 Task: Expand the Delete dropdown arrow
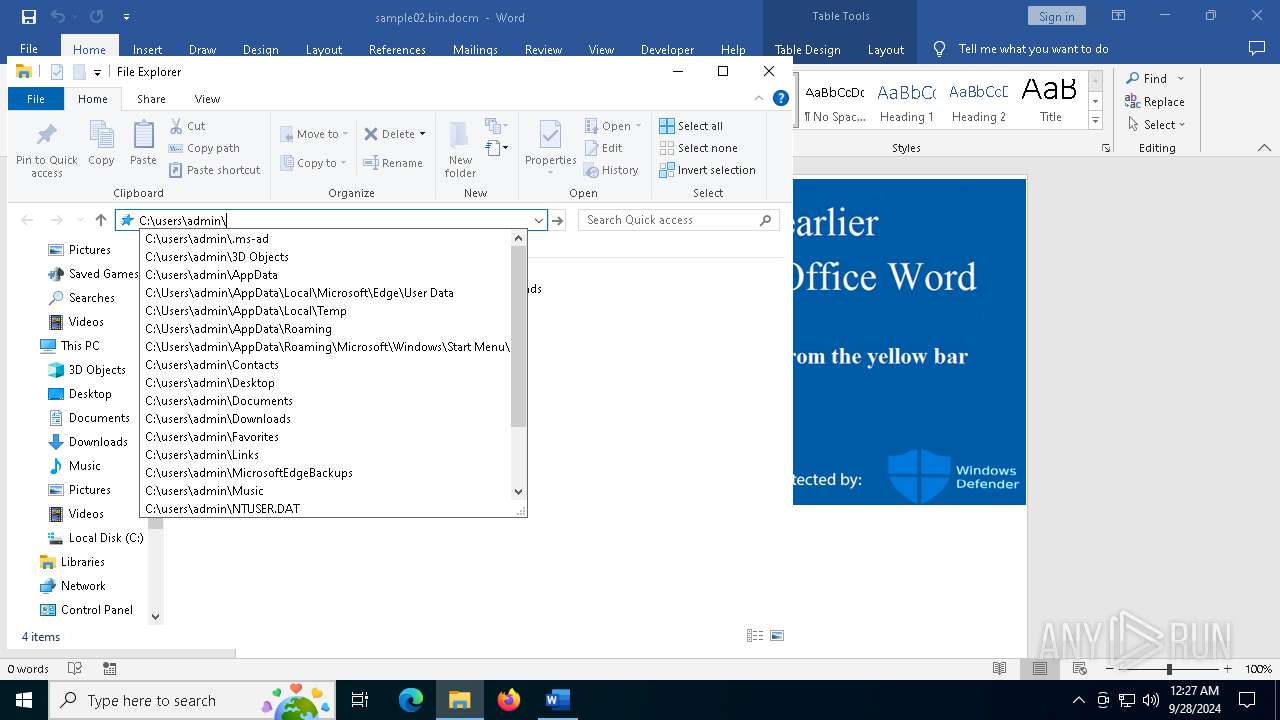tap(422, 134)
